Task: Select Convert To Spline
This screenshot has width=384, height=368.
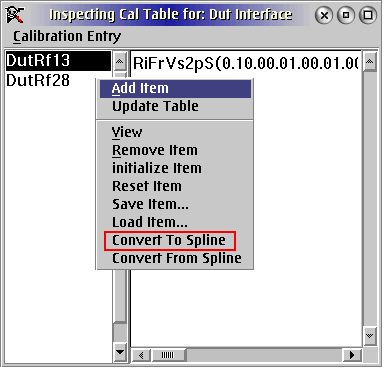Action: point(170,240)
